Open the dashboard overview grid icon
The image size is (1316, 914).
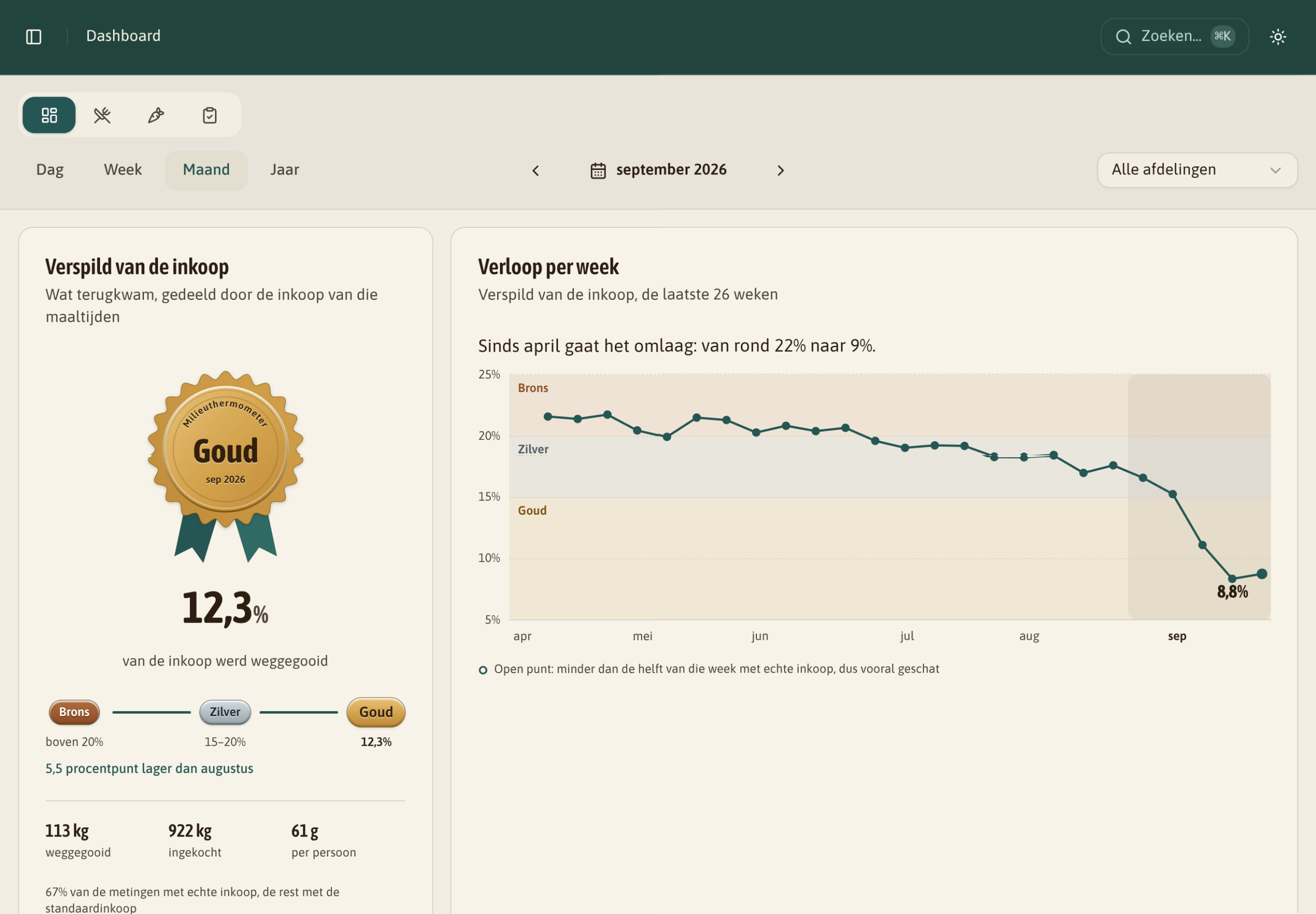[49, 115]
